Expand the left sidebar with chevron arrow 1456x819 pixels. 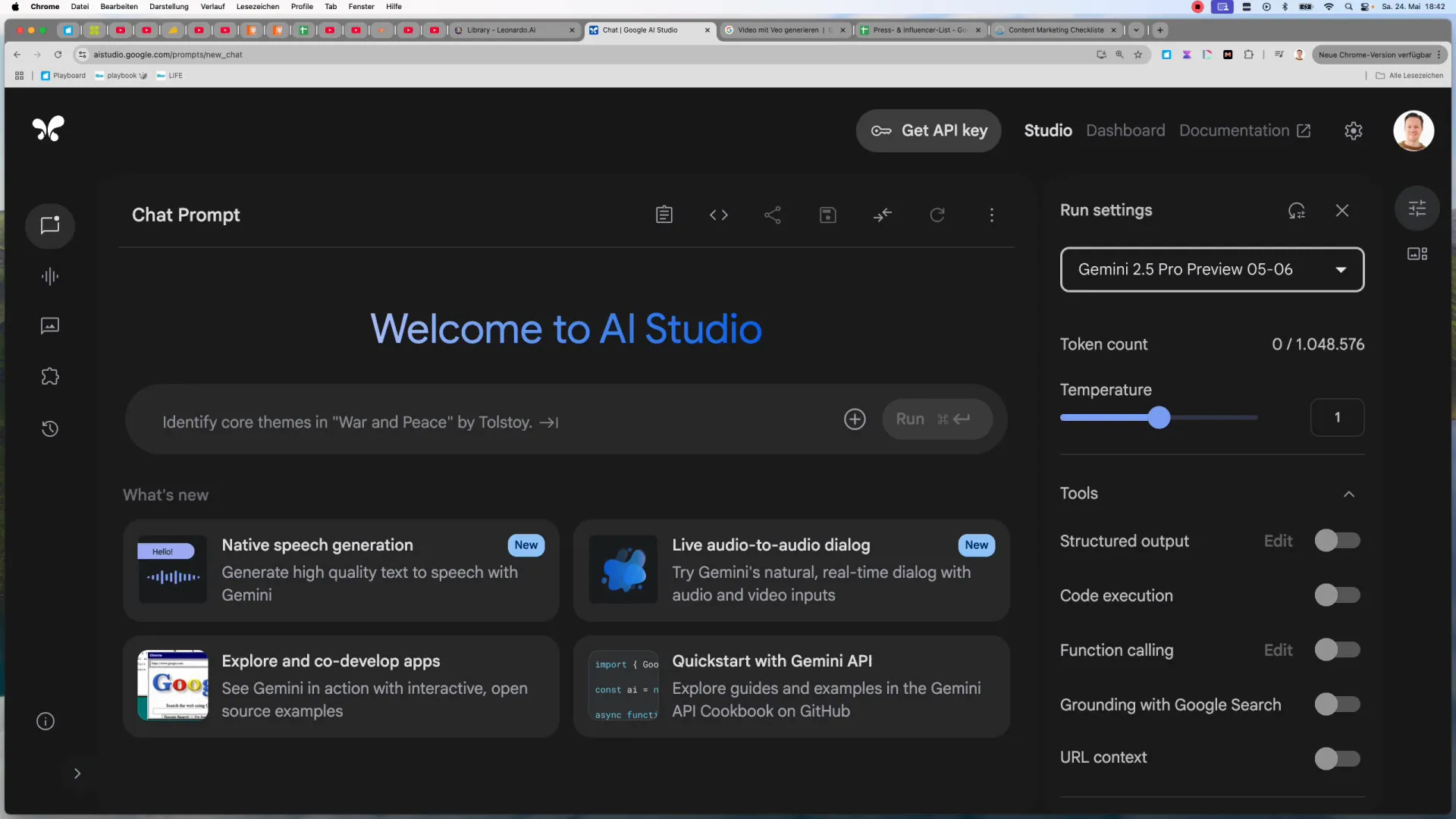pos(77,773)
